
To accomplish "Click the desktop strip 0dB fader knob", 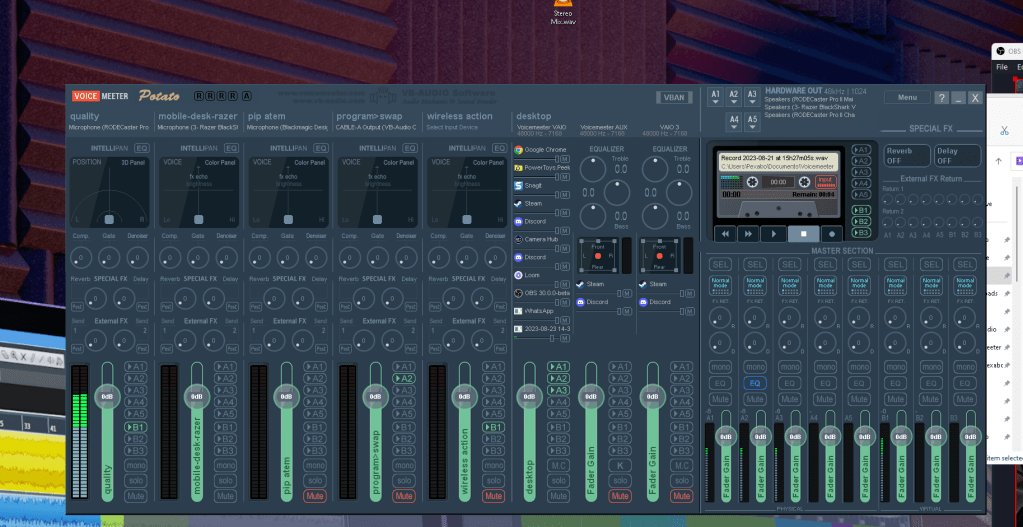I will [x=529, y=397].
